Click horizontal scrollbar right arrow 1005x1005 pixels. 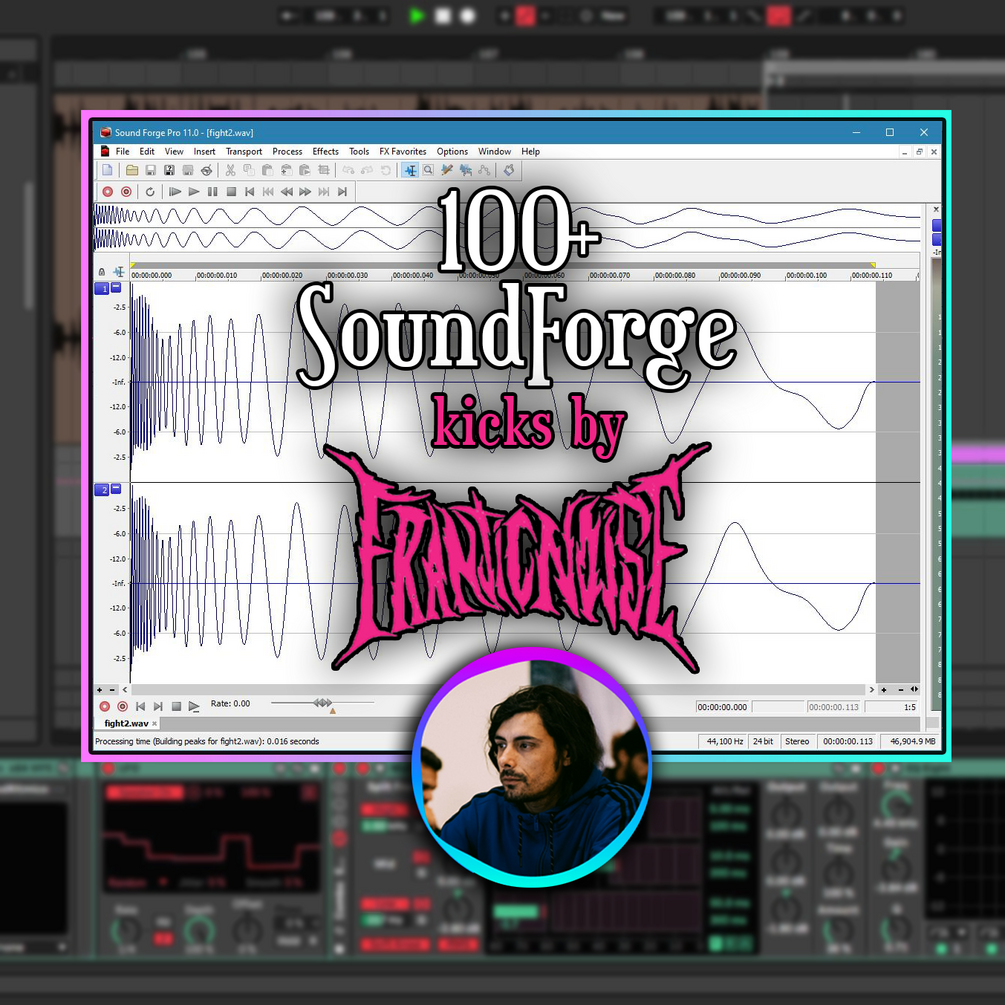point(871,690)
